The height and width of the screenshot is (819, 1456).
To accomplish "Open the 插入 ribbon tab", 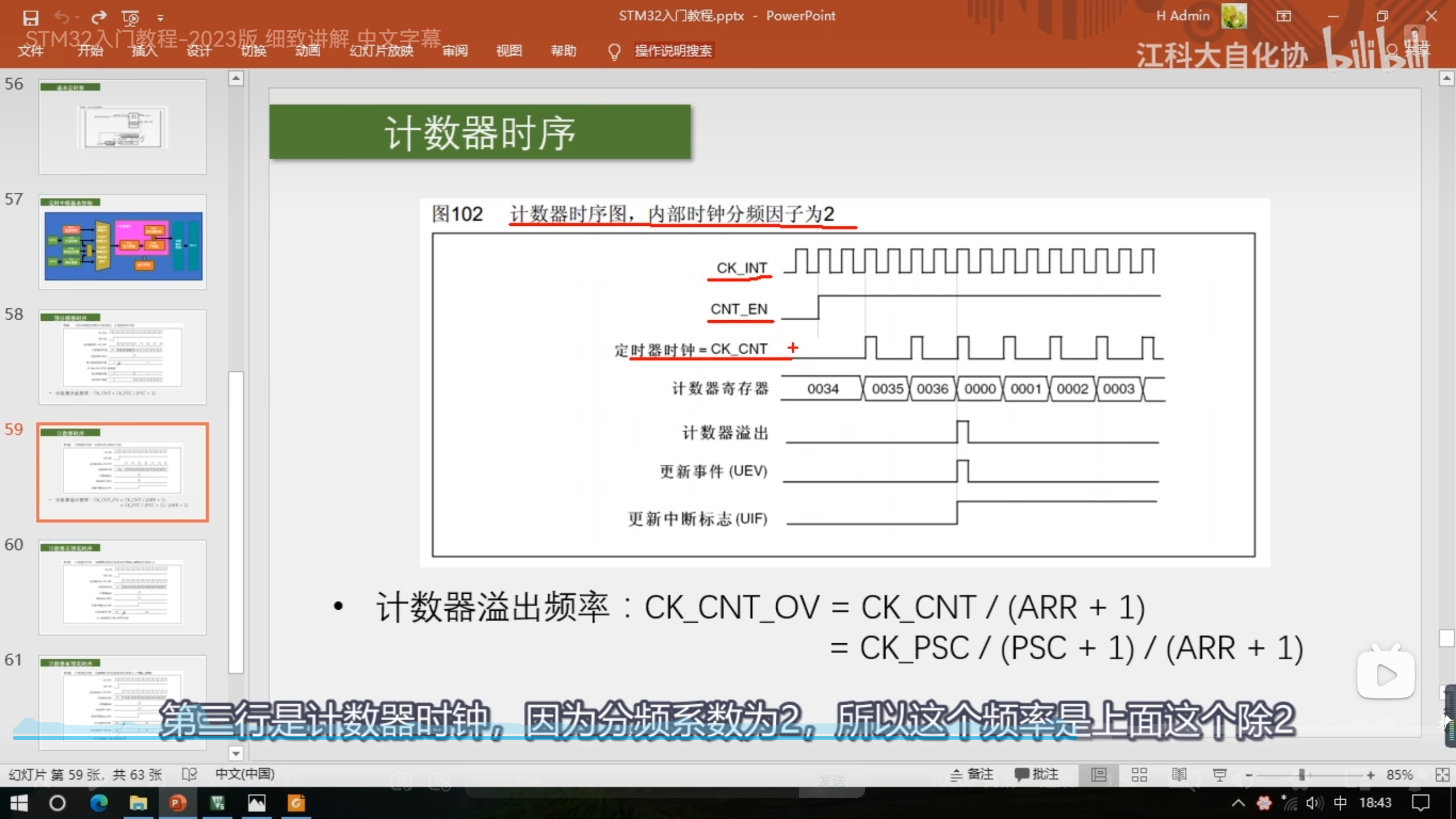I will pos(144,51).
